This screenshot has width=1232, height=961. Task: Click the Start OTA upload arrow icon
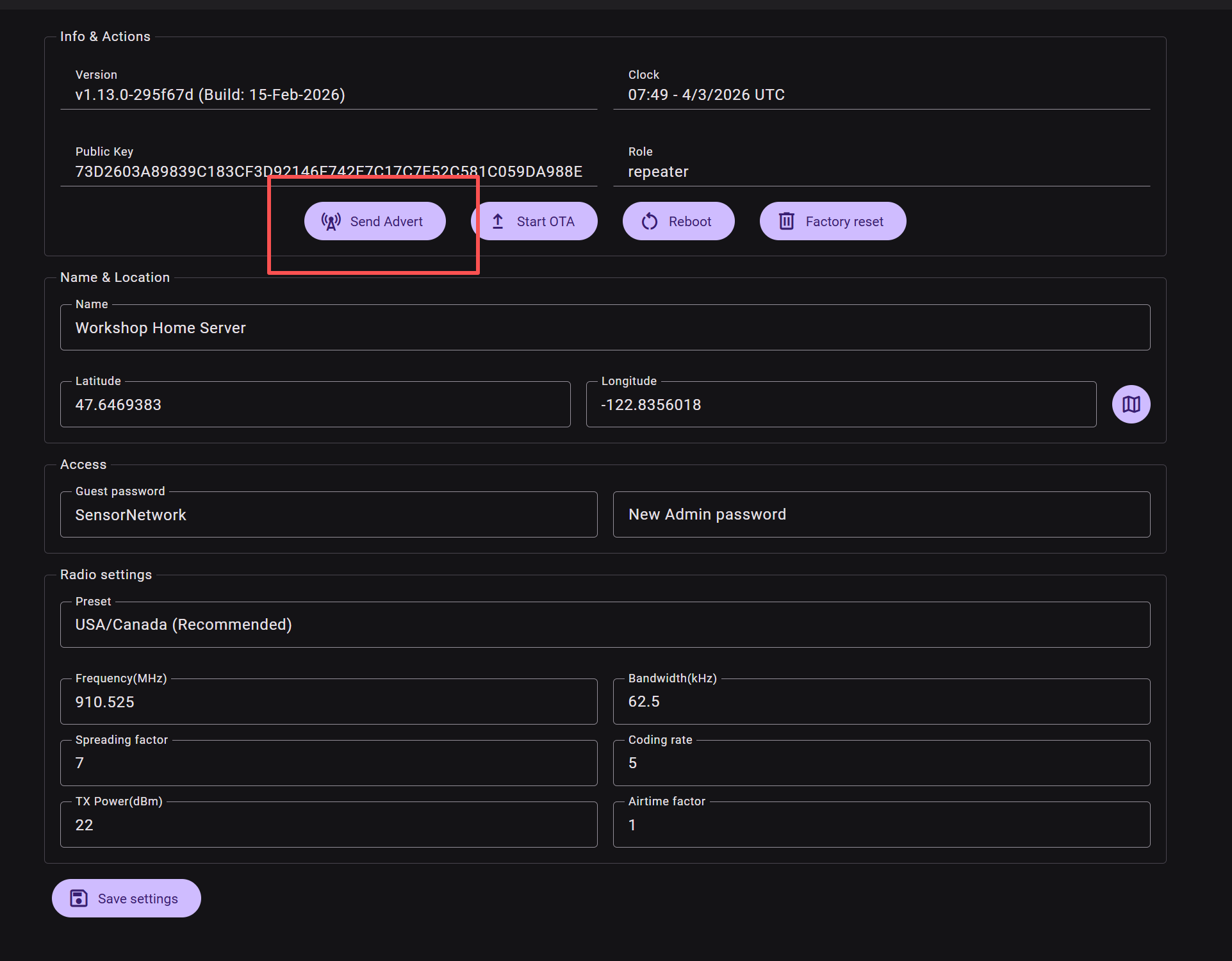498,222
